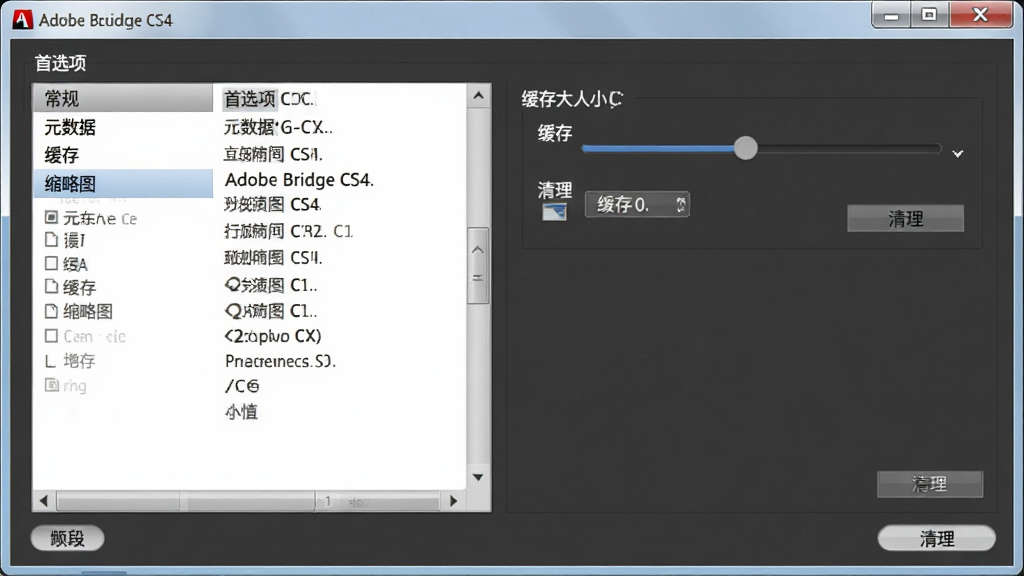Click the page icon beside 摄I
Screen dimensions: 1024x576
[52, 240]
